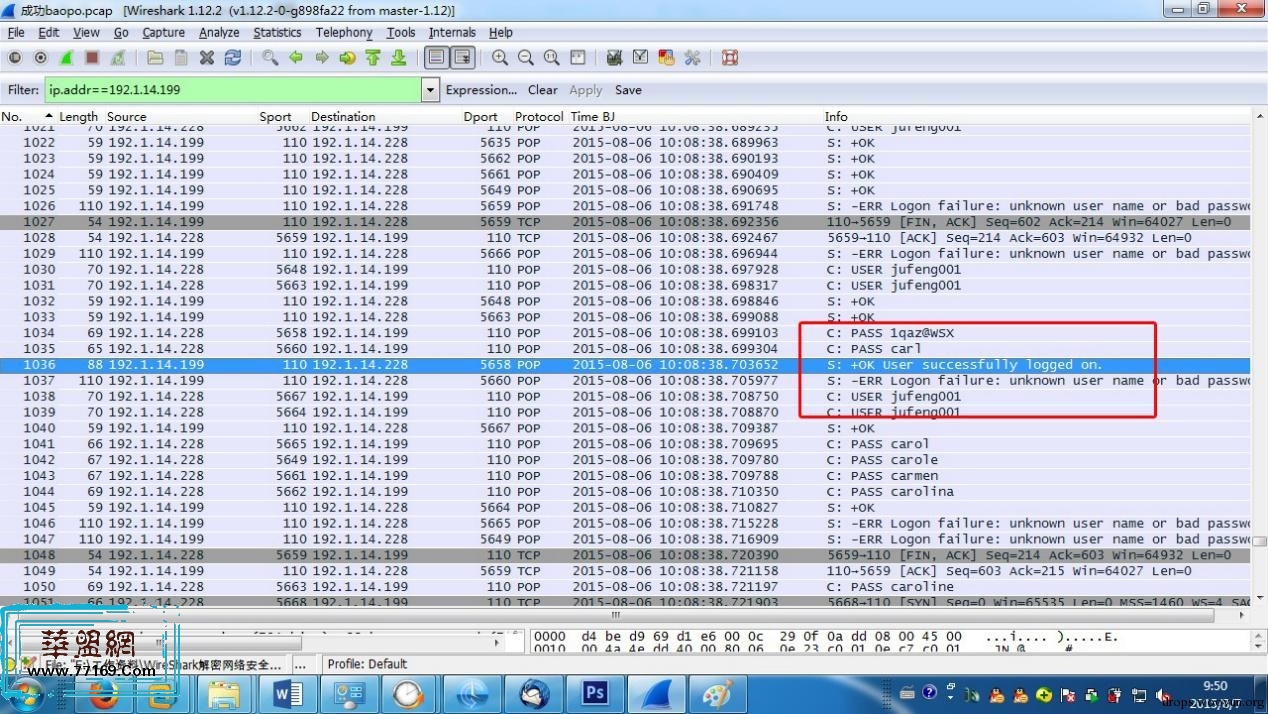Open Photoshop from the taskbar
Image resolution: width=1268 pixels, height=714 pixels.
594,693
